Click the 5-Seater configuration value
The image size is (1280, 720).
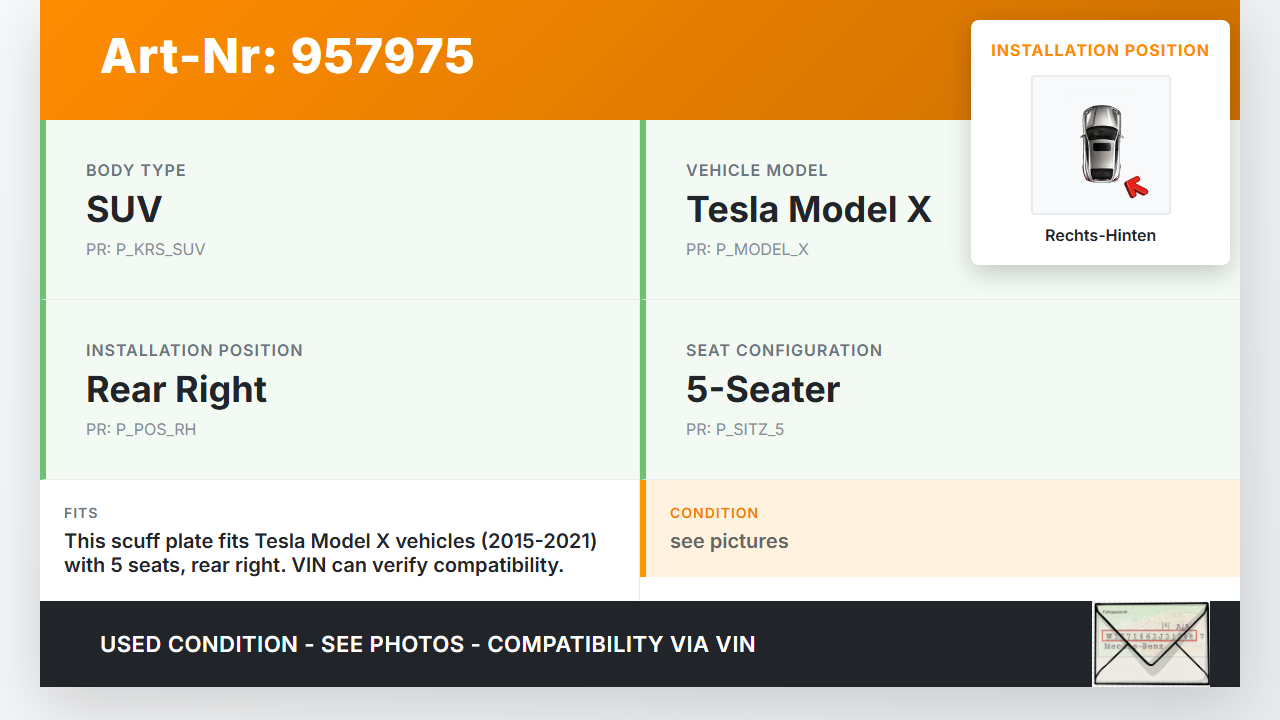click(763, 390)
